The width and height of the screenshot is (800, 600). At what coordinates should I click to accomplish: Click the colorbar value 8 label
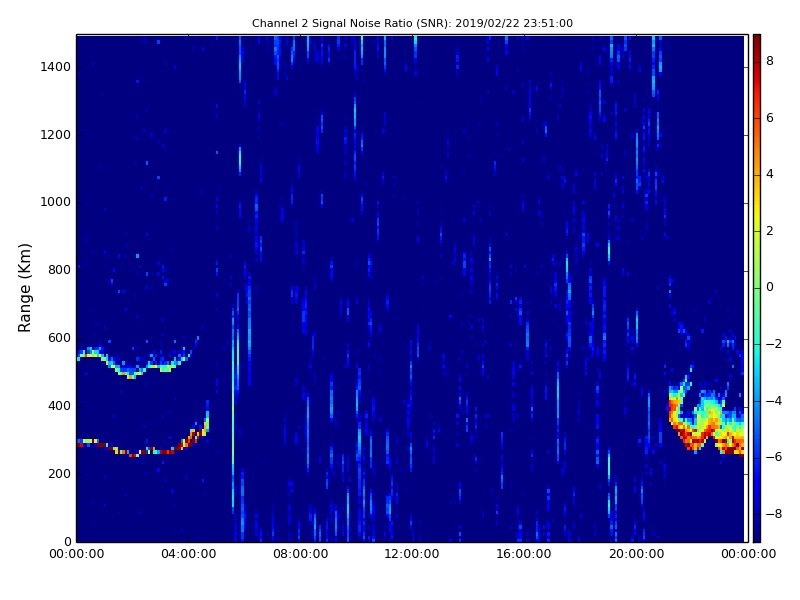pyautogui.click(x=770, y=61)
